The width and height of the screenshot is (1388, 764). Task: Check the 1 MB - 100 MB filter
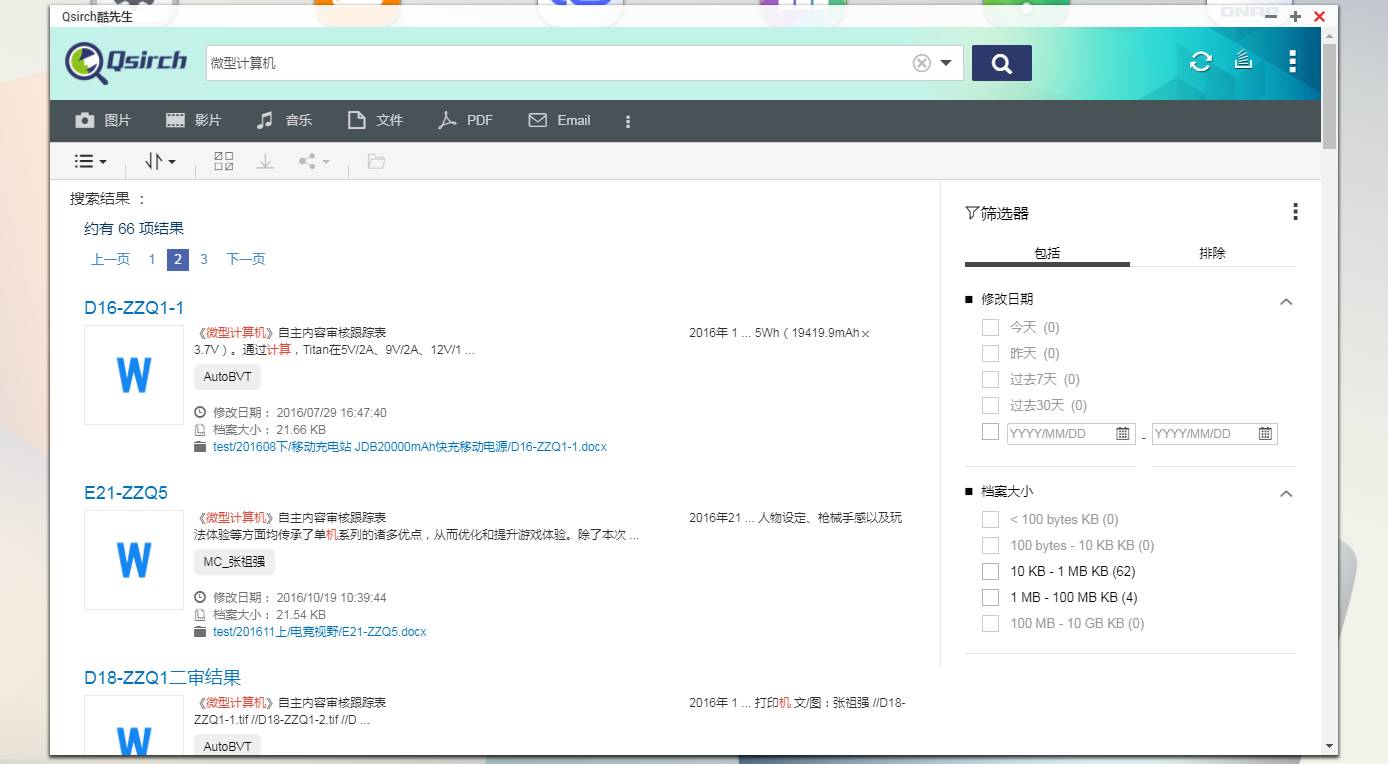(990, 597)
